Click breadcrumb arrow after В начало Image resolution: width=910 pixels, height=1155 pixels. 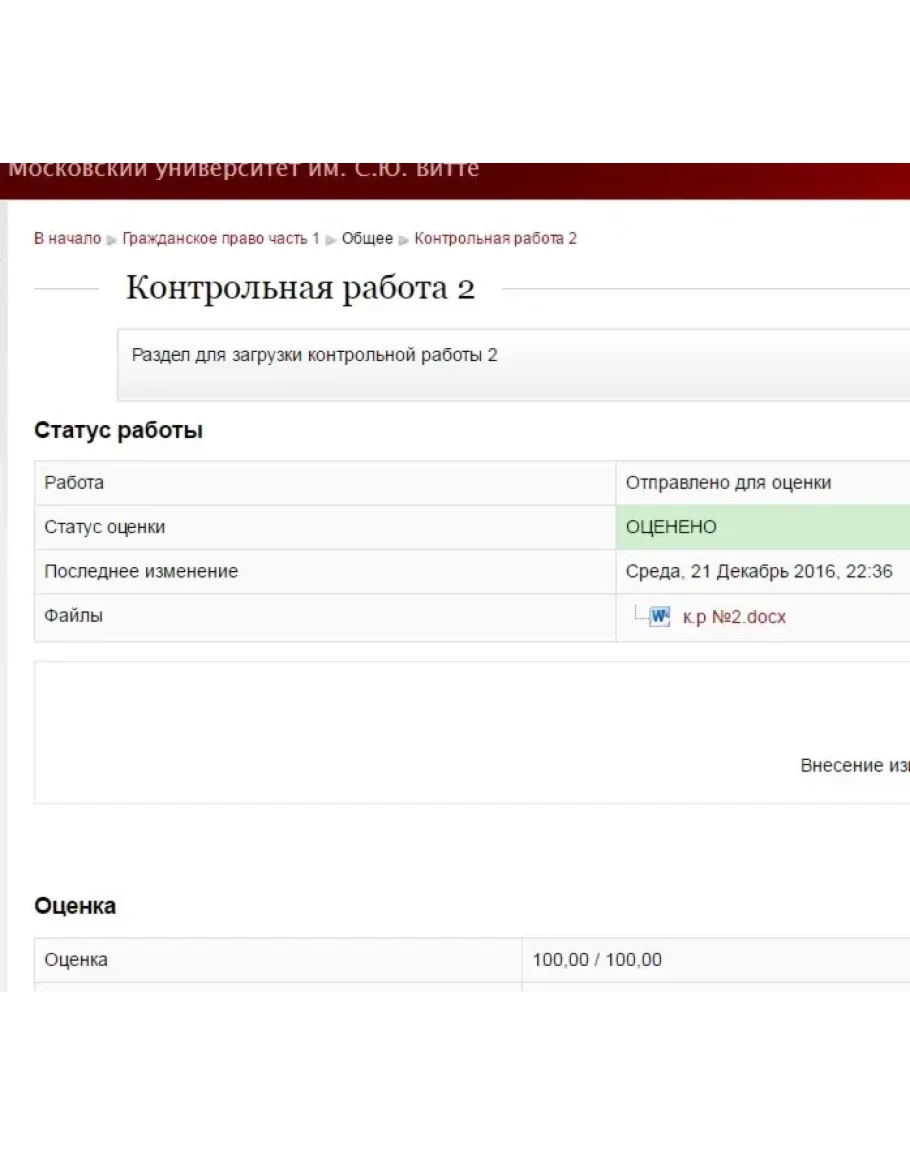112,239
